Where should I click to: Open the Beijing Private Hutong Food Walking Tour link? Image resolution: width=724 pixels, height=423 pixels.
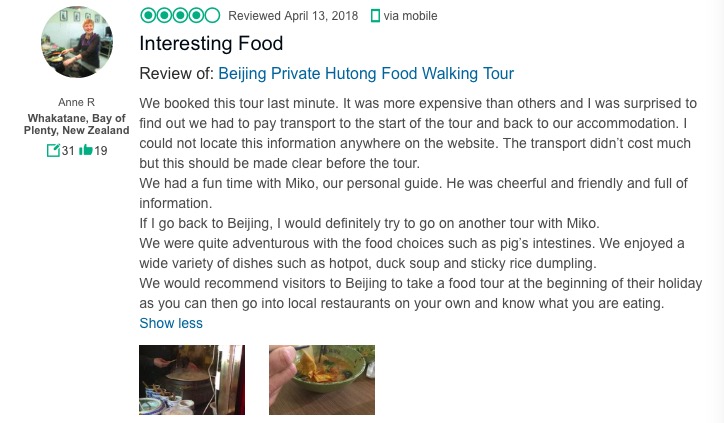(x=366, y=74)
